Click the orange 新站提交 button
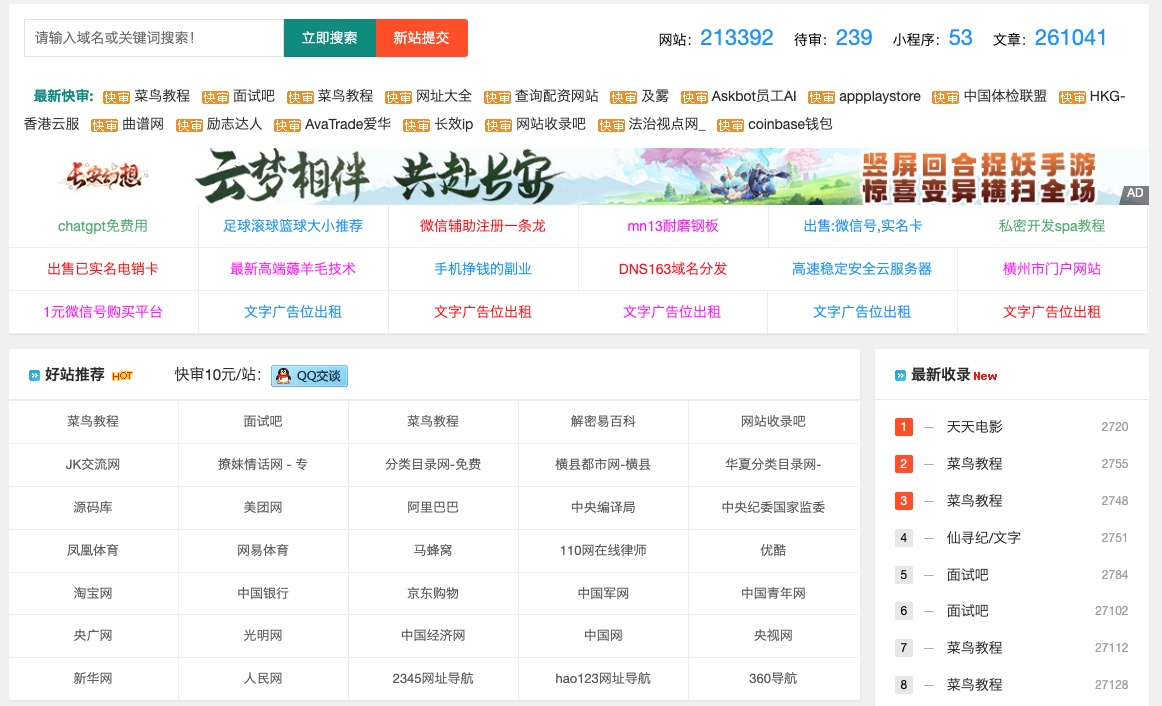This screenshot has height=706, width=1162. (x=422, y=38)
